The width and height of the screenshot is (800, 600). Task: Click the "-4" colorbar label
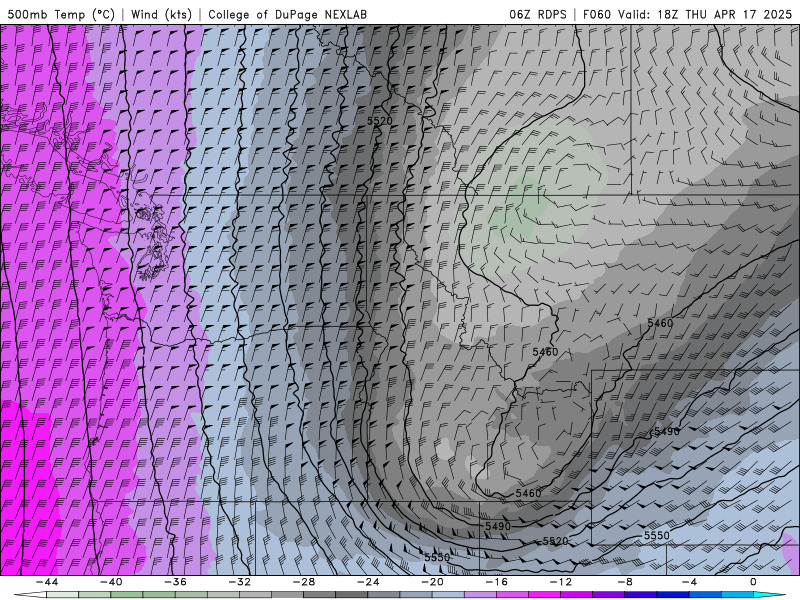(x=689, y=582)
